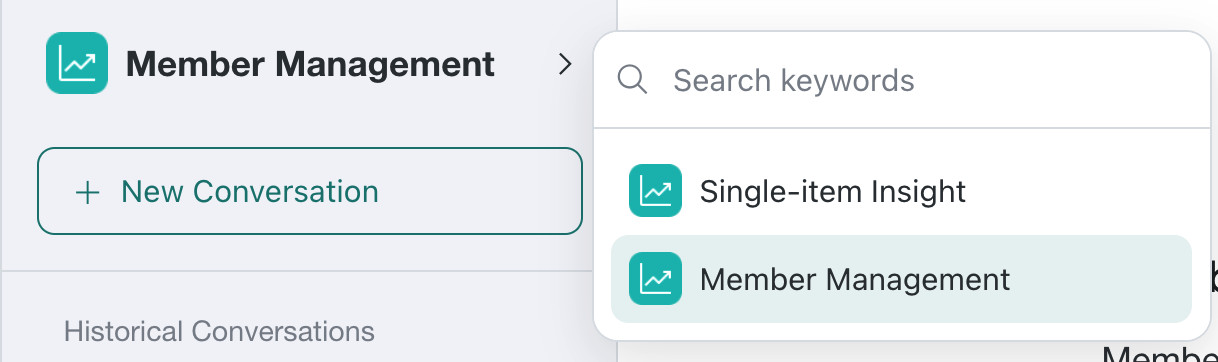
Task: Collapse the app switcher using the right chevron
Action: point(565,65)
